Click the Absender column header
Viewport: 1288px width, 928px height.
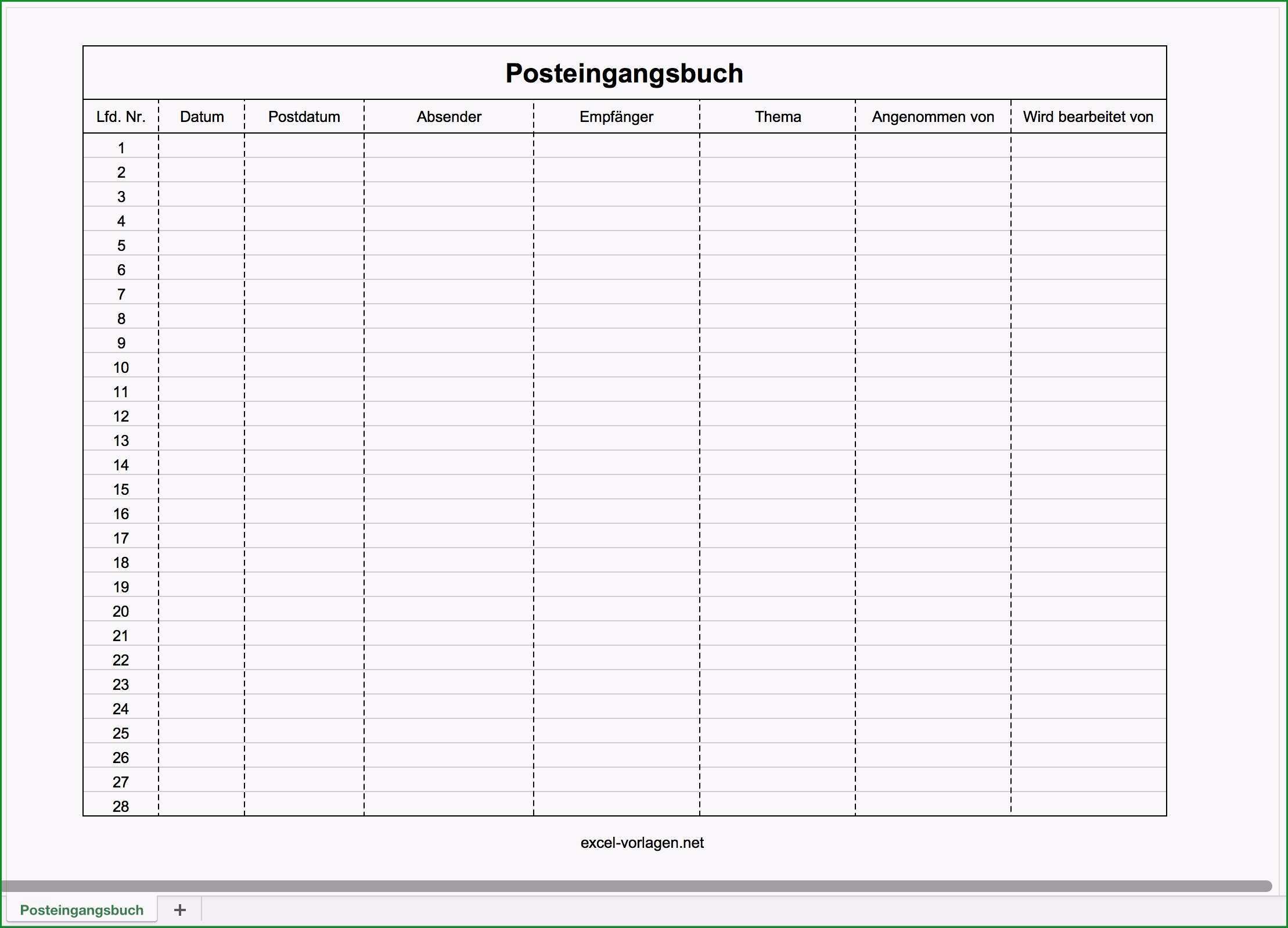point(449,117)
